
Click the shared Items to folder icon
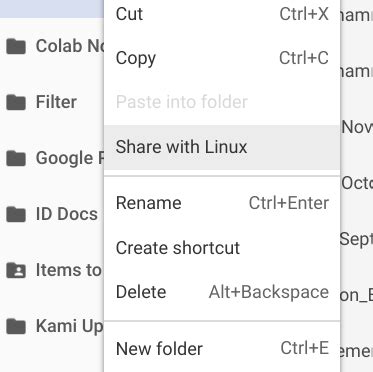tap(16, 270)
